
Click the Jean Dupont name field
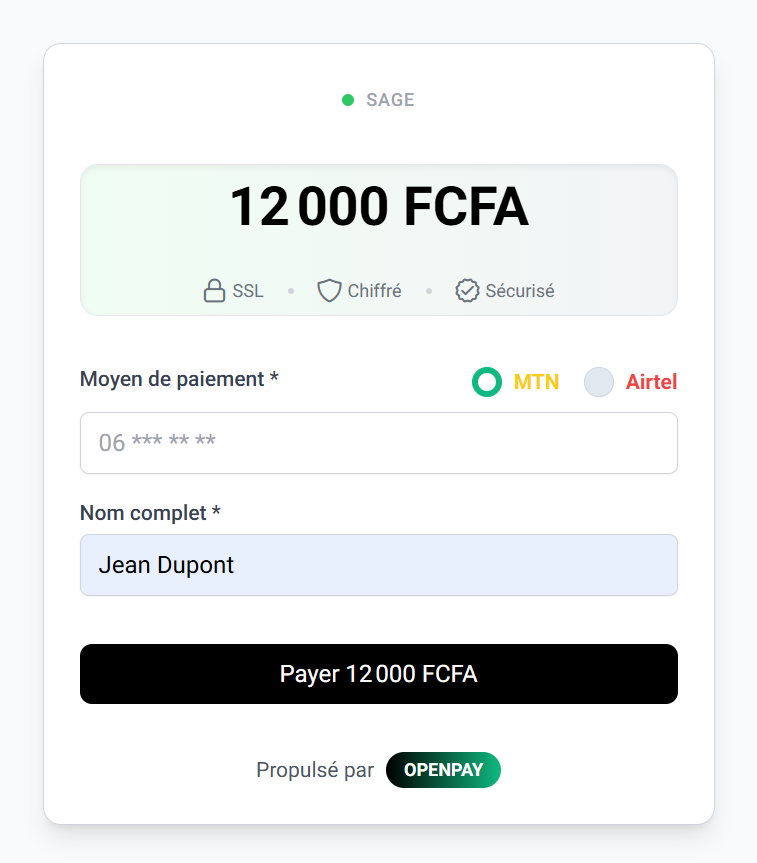pos(379,565)
